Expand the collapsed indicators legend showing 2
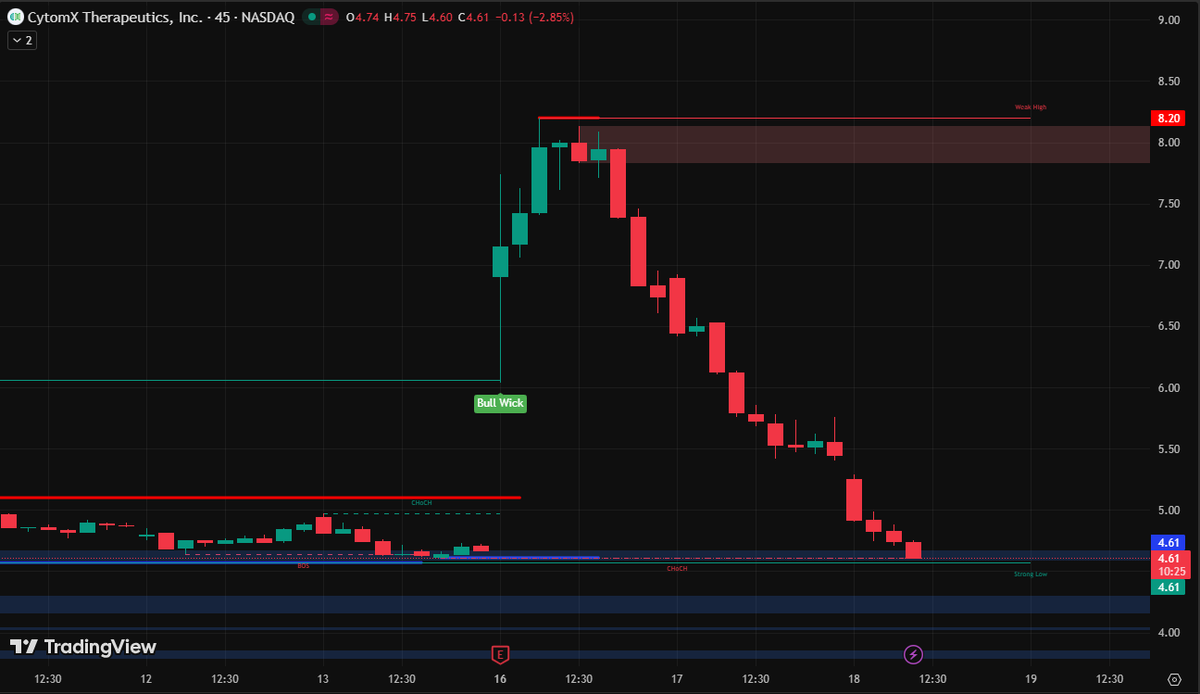 pyautogui.click(x=22, y=41)
